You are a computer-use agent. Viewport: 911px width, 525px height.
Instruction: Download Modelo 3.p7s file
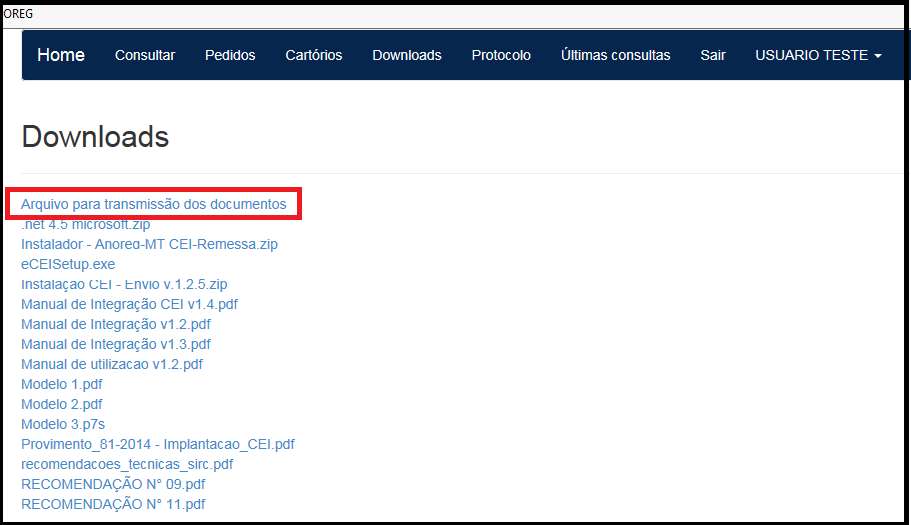pyautogui.click(x=63, y=425)
